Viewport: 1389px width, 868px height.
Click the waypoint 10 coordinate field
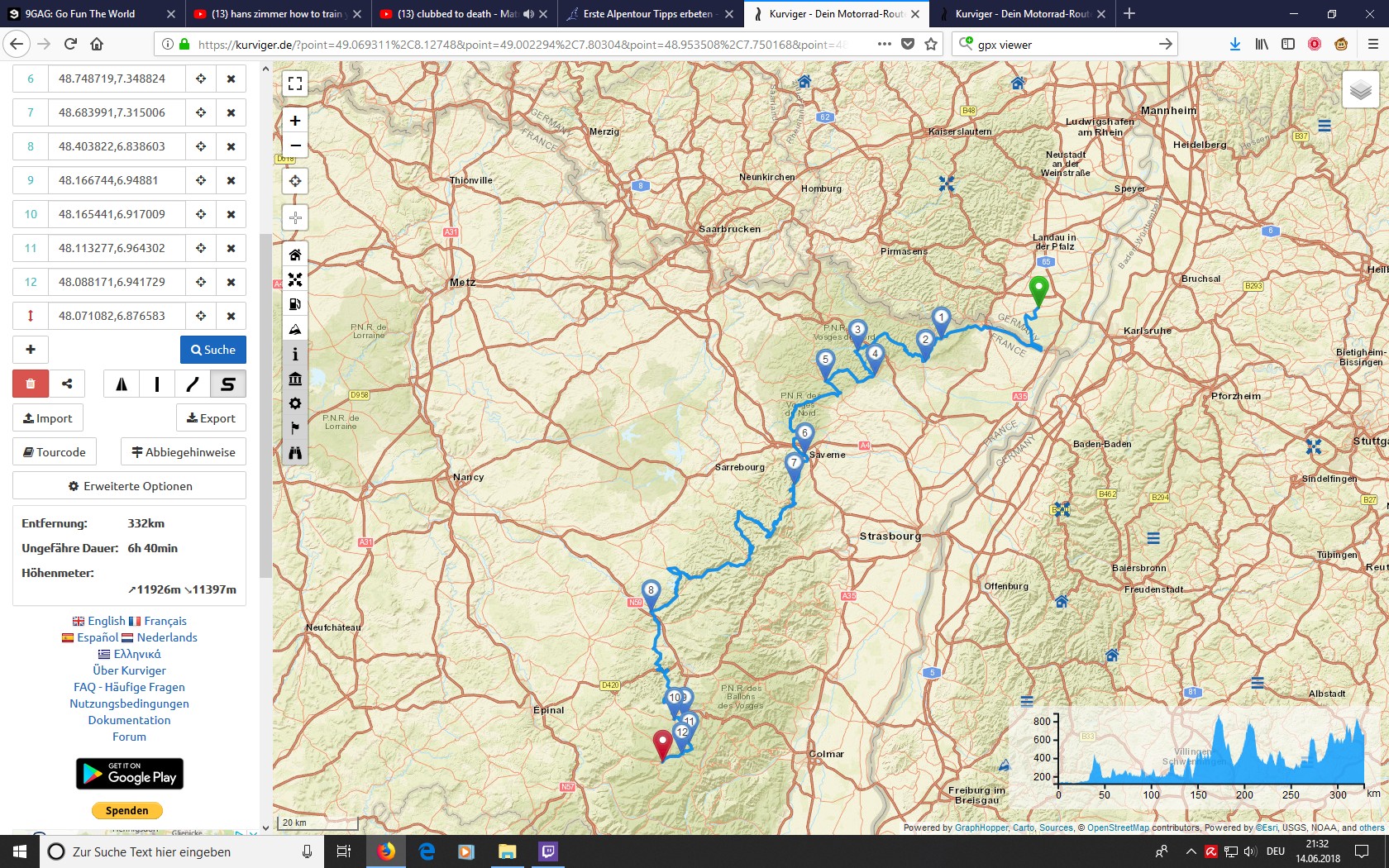[x=112, y=214]
